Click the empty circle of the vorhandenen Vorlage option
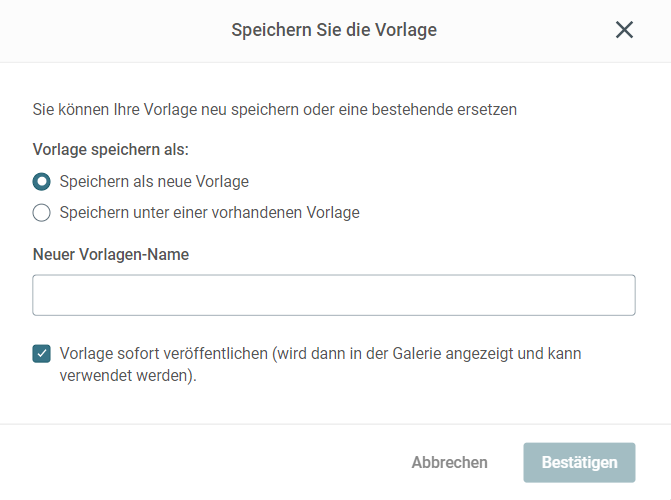Screen dimensions: 671x500 [x=42, y=213]
